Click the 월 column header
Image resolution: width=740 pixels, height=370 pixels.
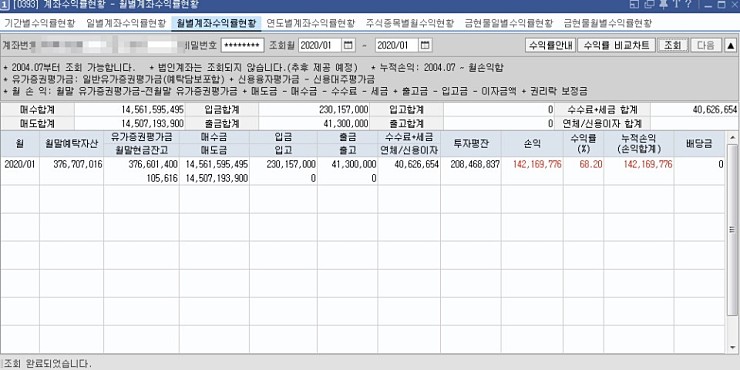click(x=20, y=144)
